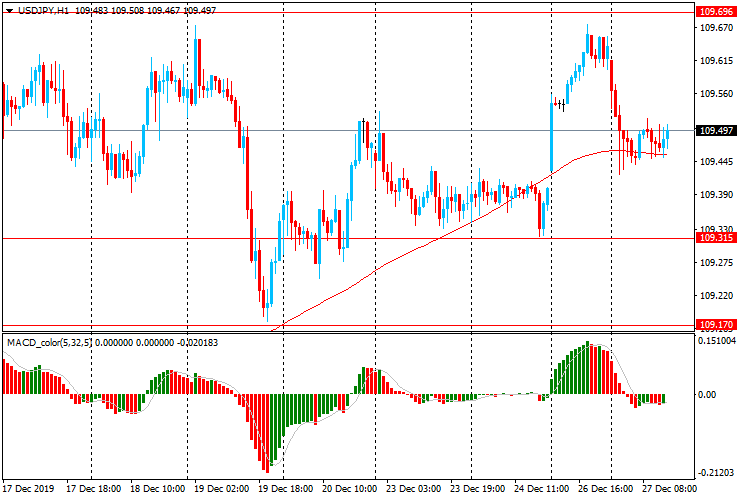Select the 109.696 red price tag

click(x=714, y=12)
